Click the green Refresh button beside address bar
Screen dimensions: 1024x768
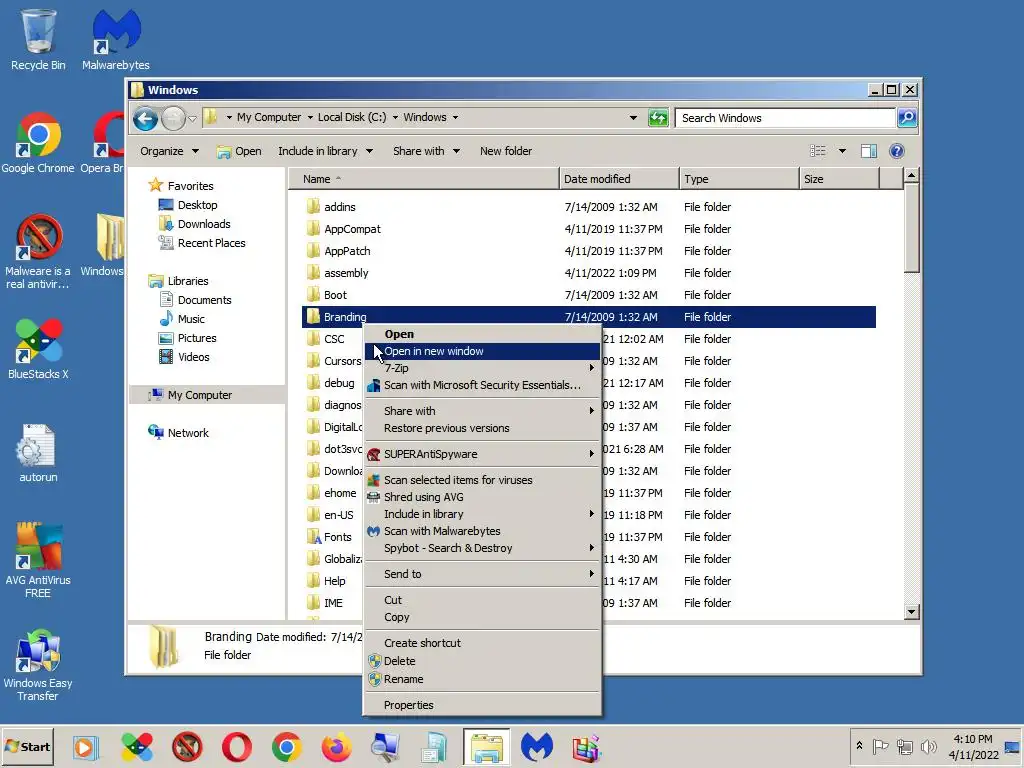click(658, 118)
